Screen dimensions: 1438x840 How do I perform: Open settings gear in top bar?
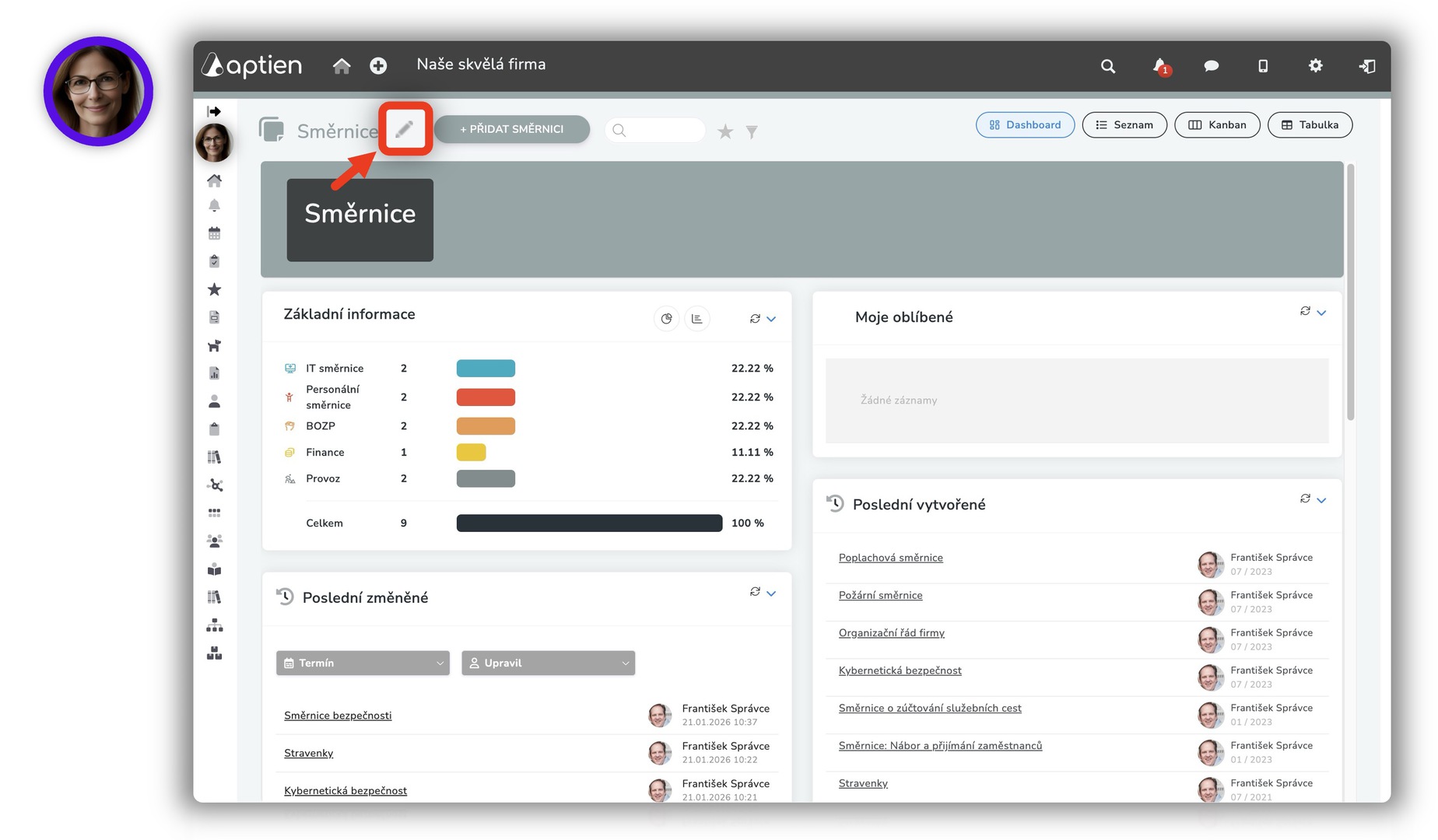click(1315, 66)
